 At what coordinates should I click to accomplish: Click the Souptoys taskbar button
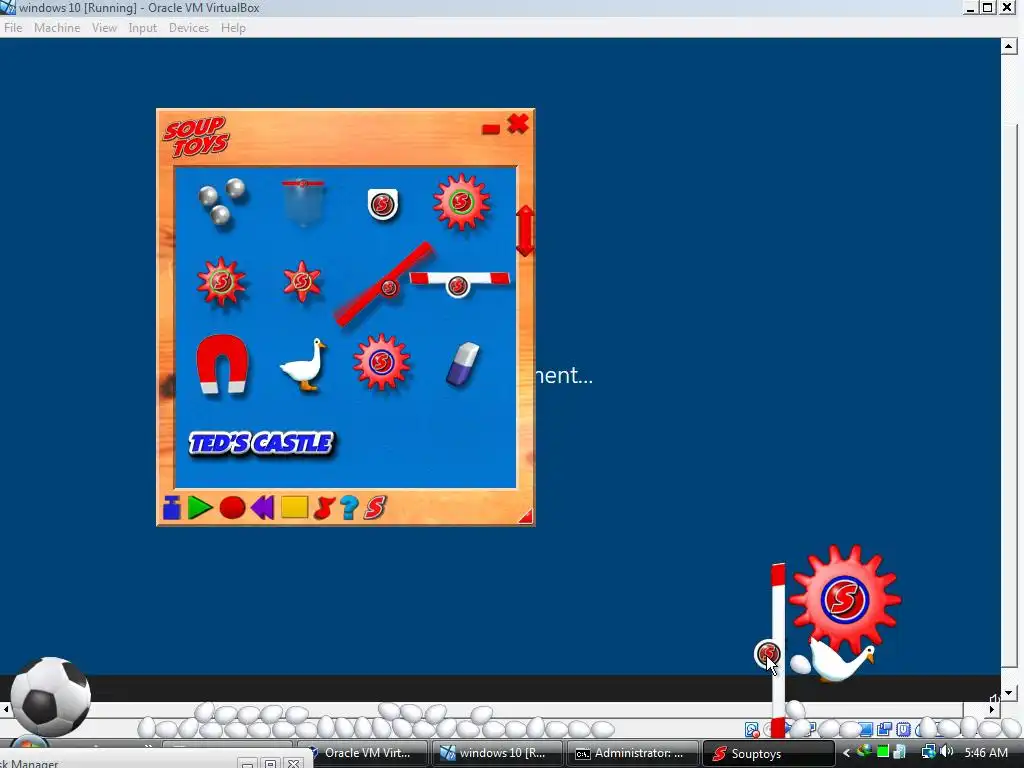[x=768, y=753]
